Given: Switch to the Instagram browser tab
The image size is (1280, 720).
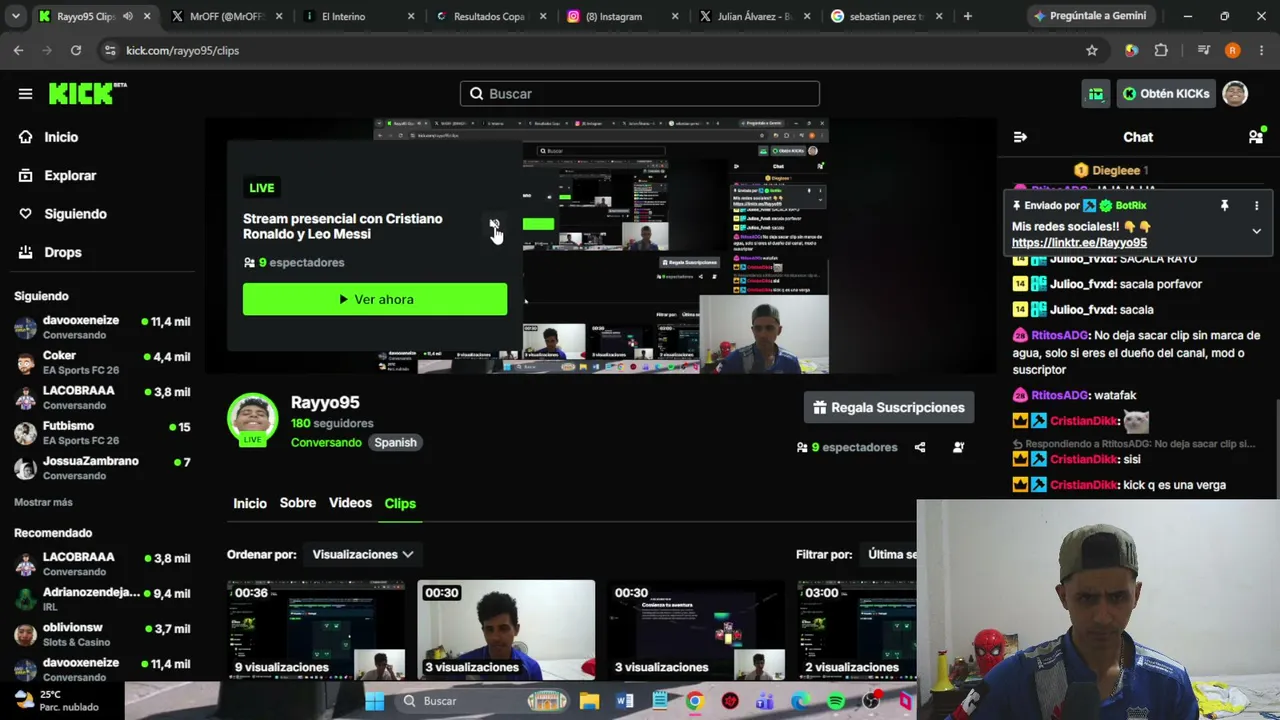Looking at the screenshot, I should click(623, 16).
